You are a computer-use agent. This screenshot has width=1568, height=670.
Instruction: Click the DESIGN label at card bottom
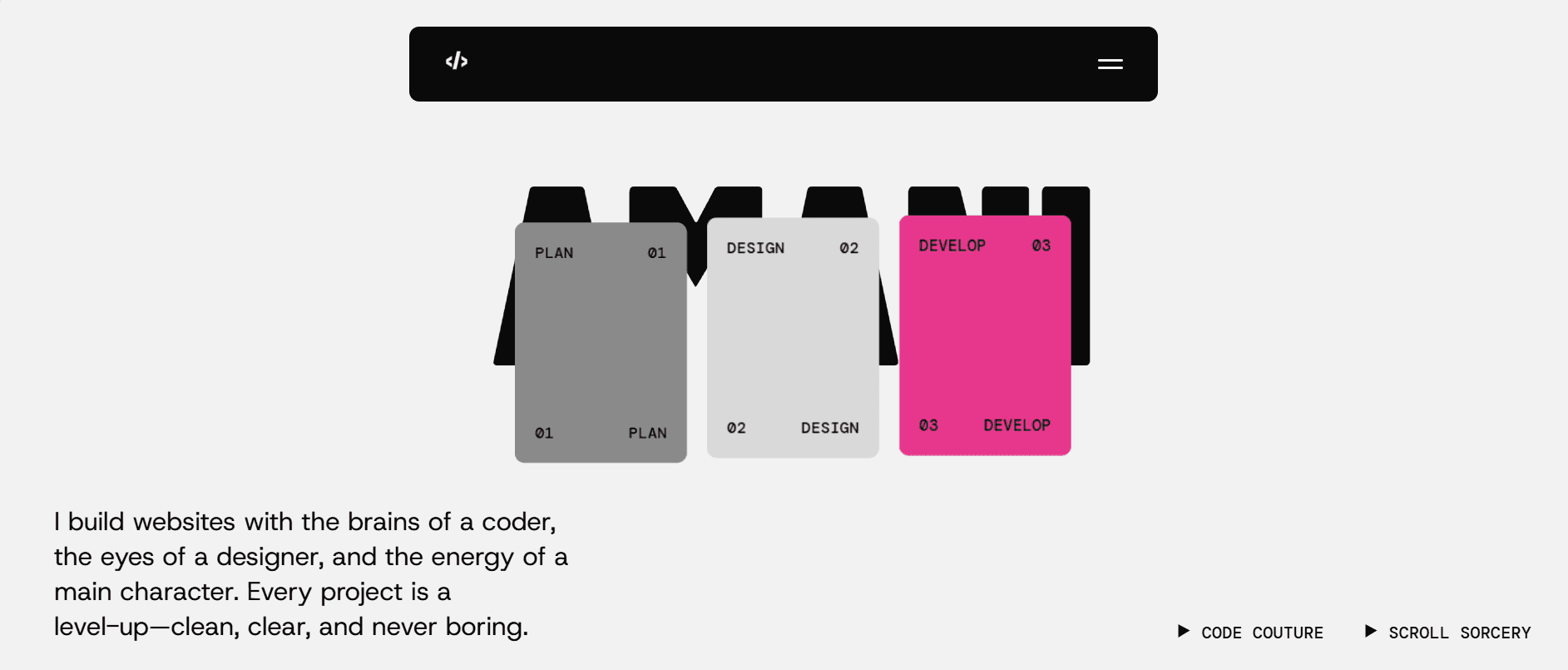pyautogui.click(x=829, y=428)
